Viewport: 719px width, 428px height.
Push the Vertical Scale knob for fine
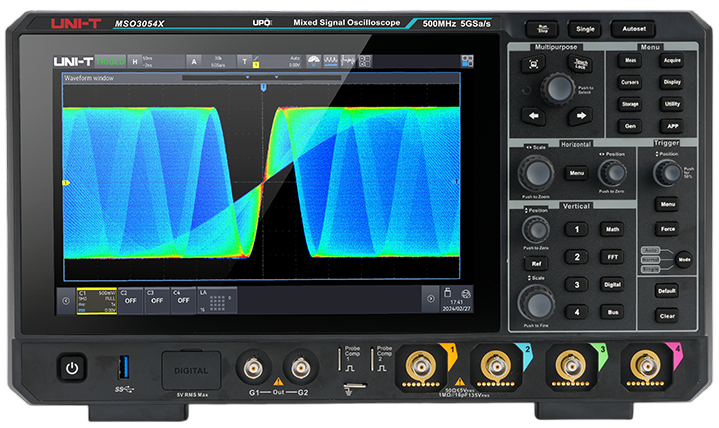pyautogui.click(x=536, y=303)
